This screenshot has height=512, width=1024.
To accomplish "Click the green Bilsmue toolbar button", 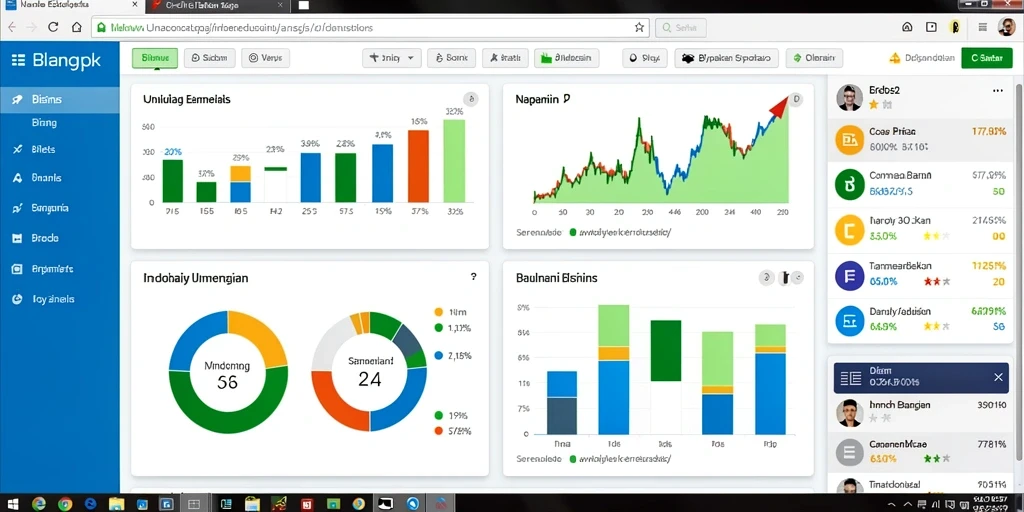I will [x=155, y=58].
